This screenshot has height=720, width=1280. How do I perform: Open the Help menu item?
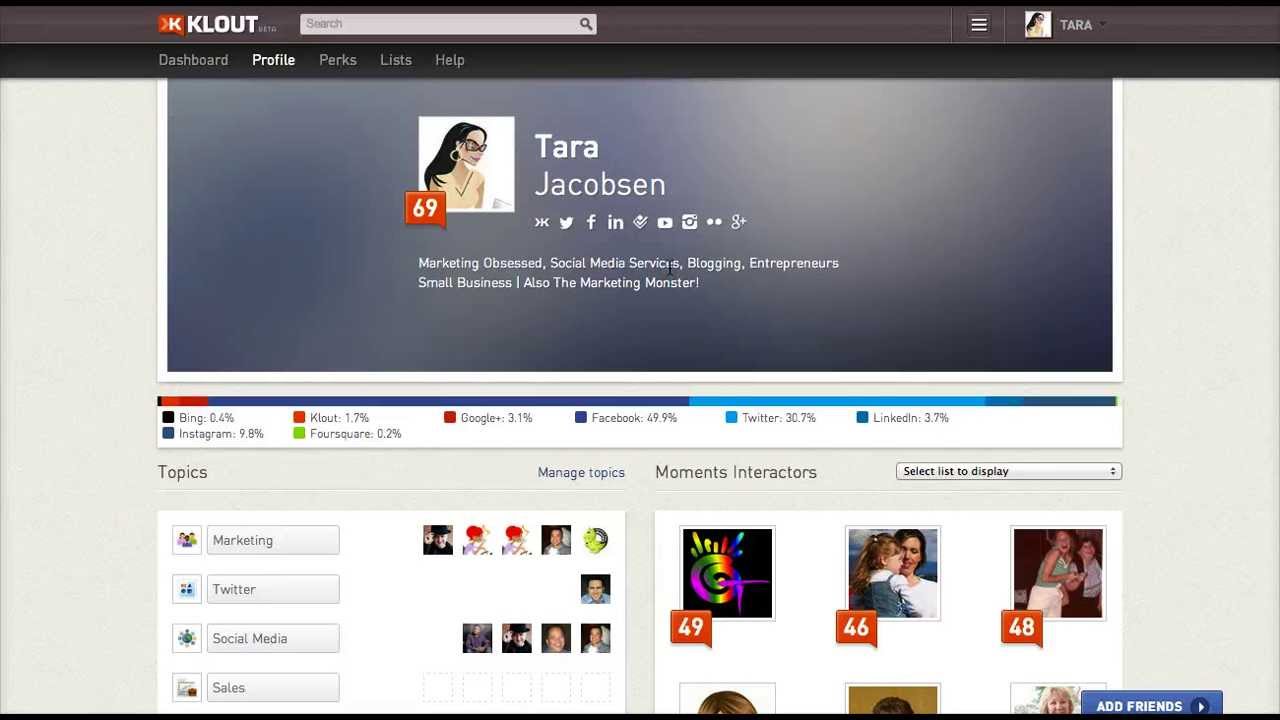coord(450,60)
